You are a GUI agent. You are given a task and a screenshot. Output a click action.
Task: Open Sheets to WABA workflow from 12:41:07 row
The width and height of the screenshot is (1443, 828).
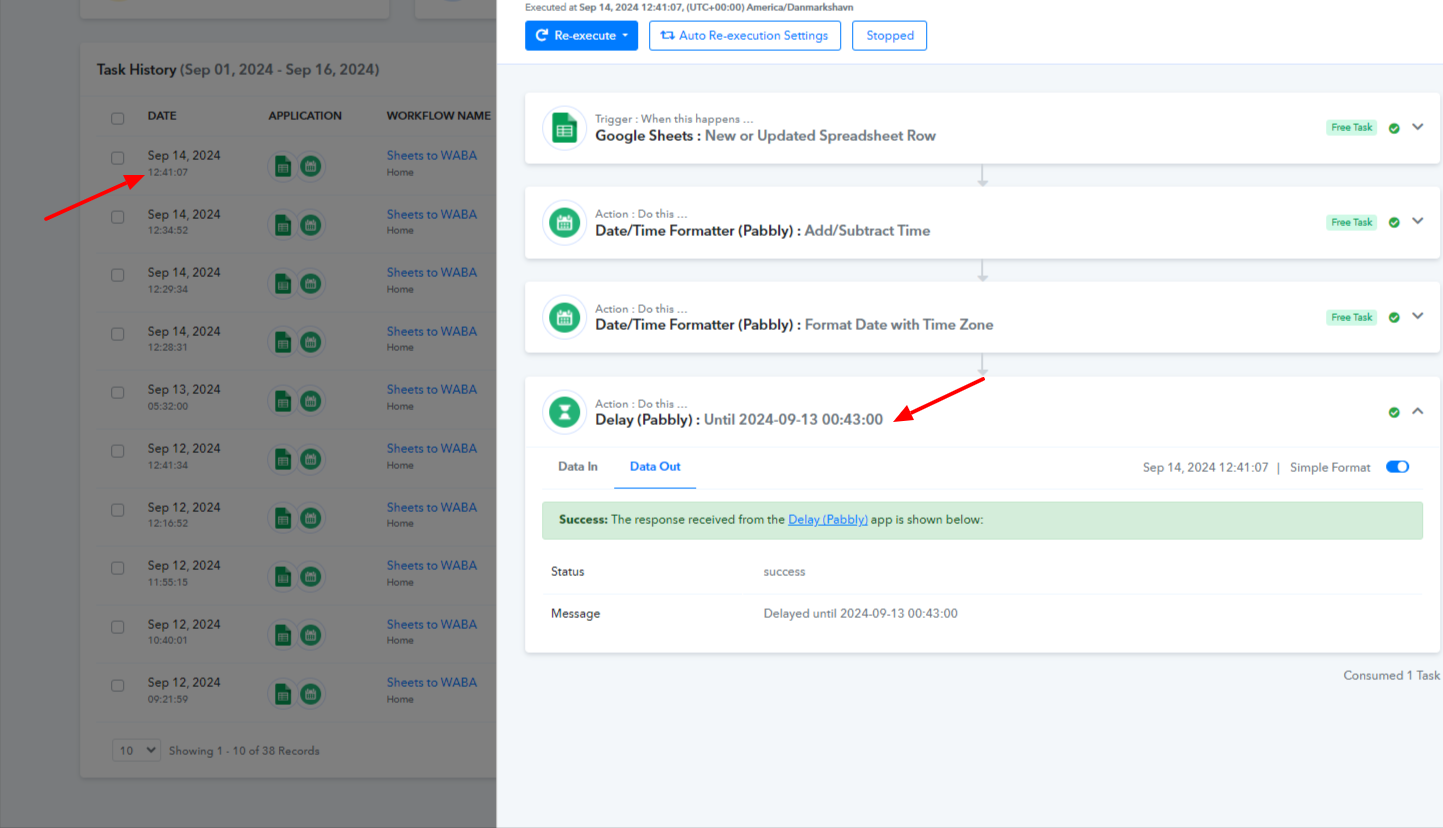pyautogui.click(x=432, y=156)
